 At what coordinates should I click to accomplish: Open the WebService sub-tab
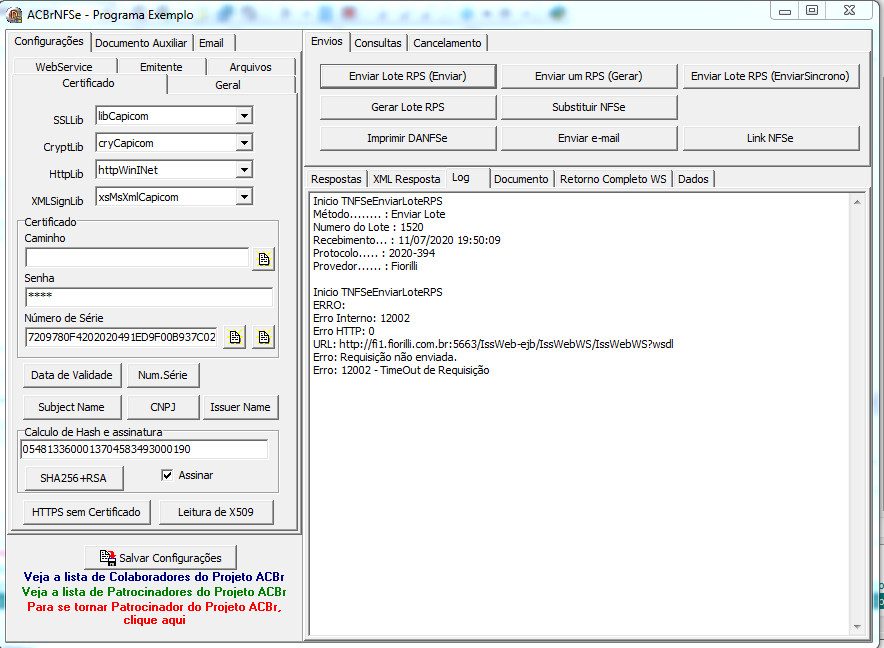point(64,67)
